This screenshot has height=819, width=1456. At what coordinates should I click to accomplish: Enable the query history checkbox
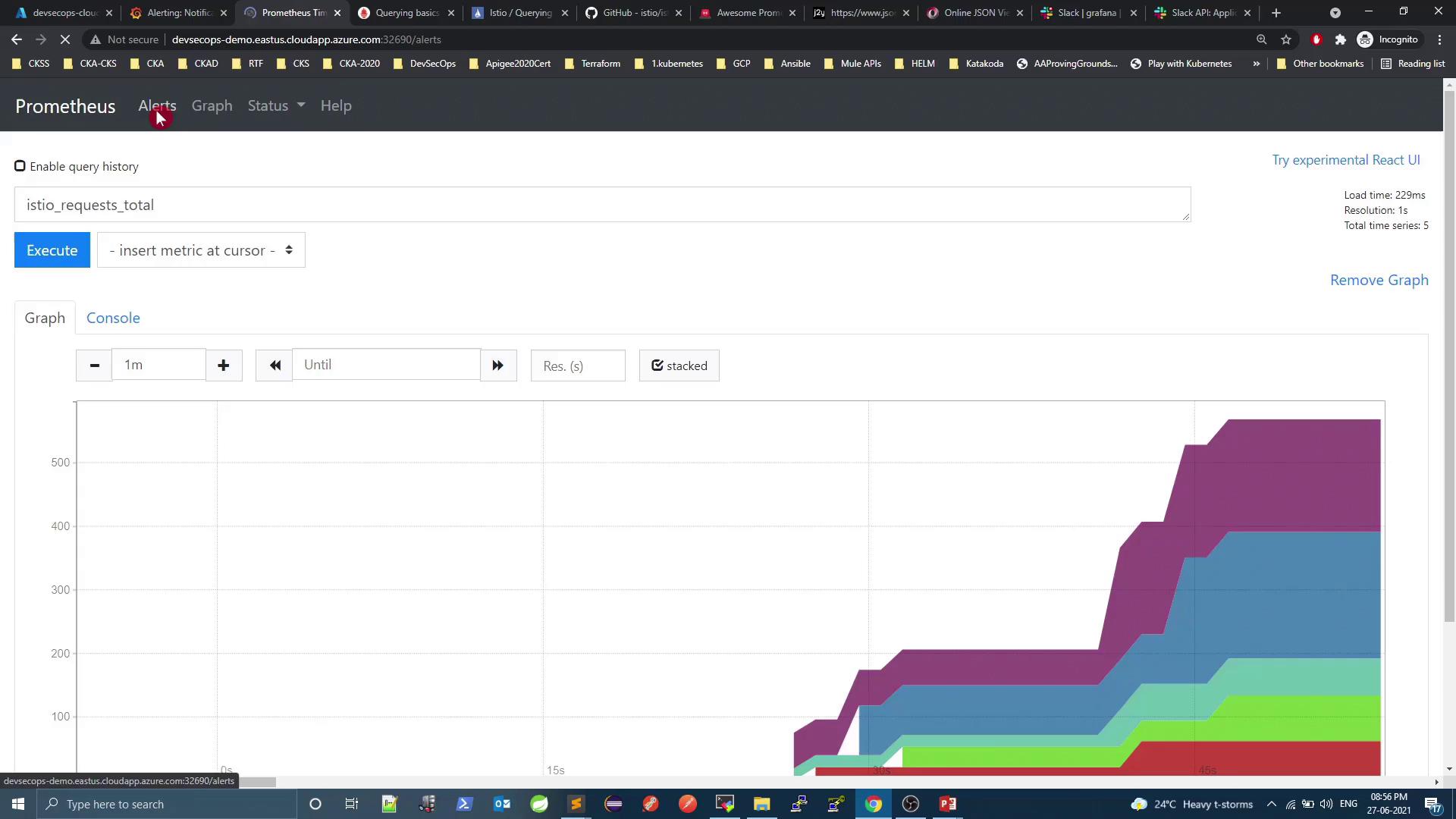(x=20, y=166)
